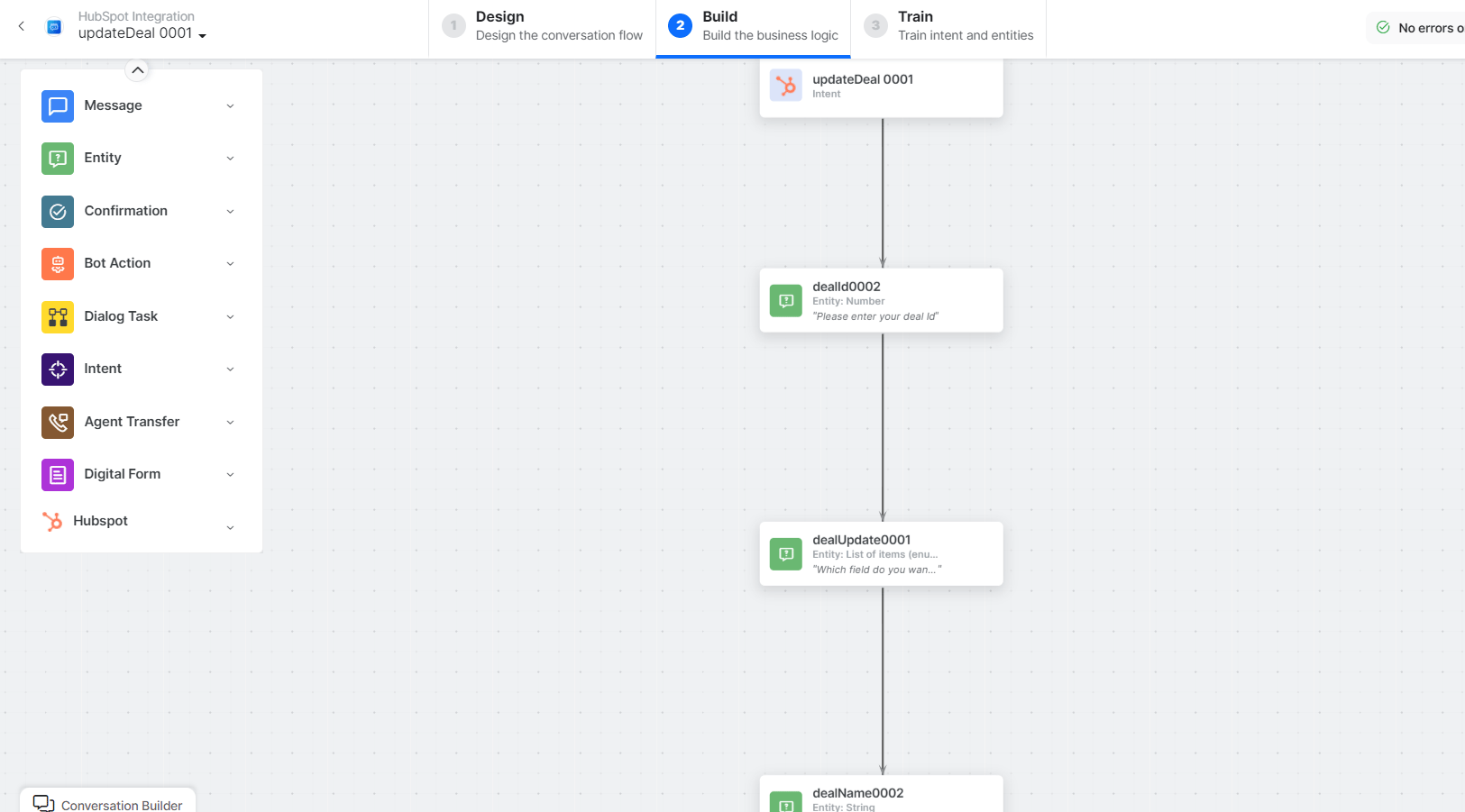Select the dealUpdate0001 entity node
1465x812 pixels.
(881, 553)
